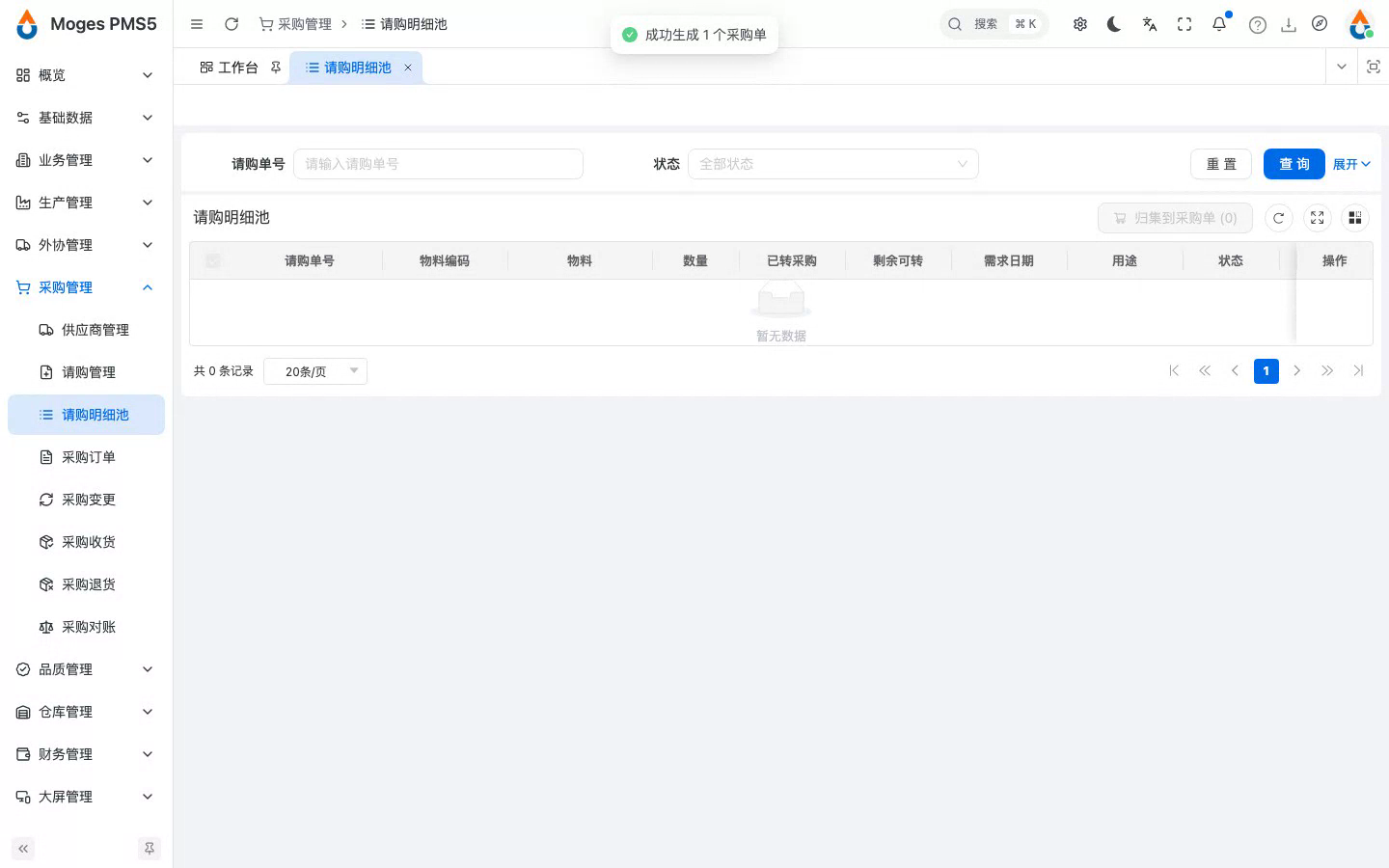Viewport: 1389px width, 868px height.
Task: Go to the last page icon
Action: 1358,370
